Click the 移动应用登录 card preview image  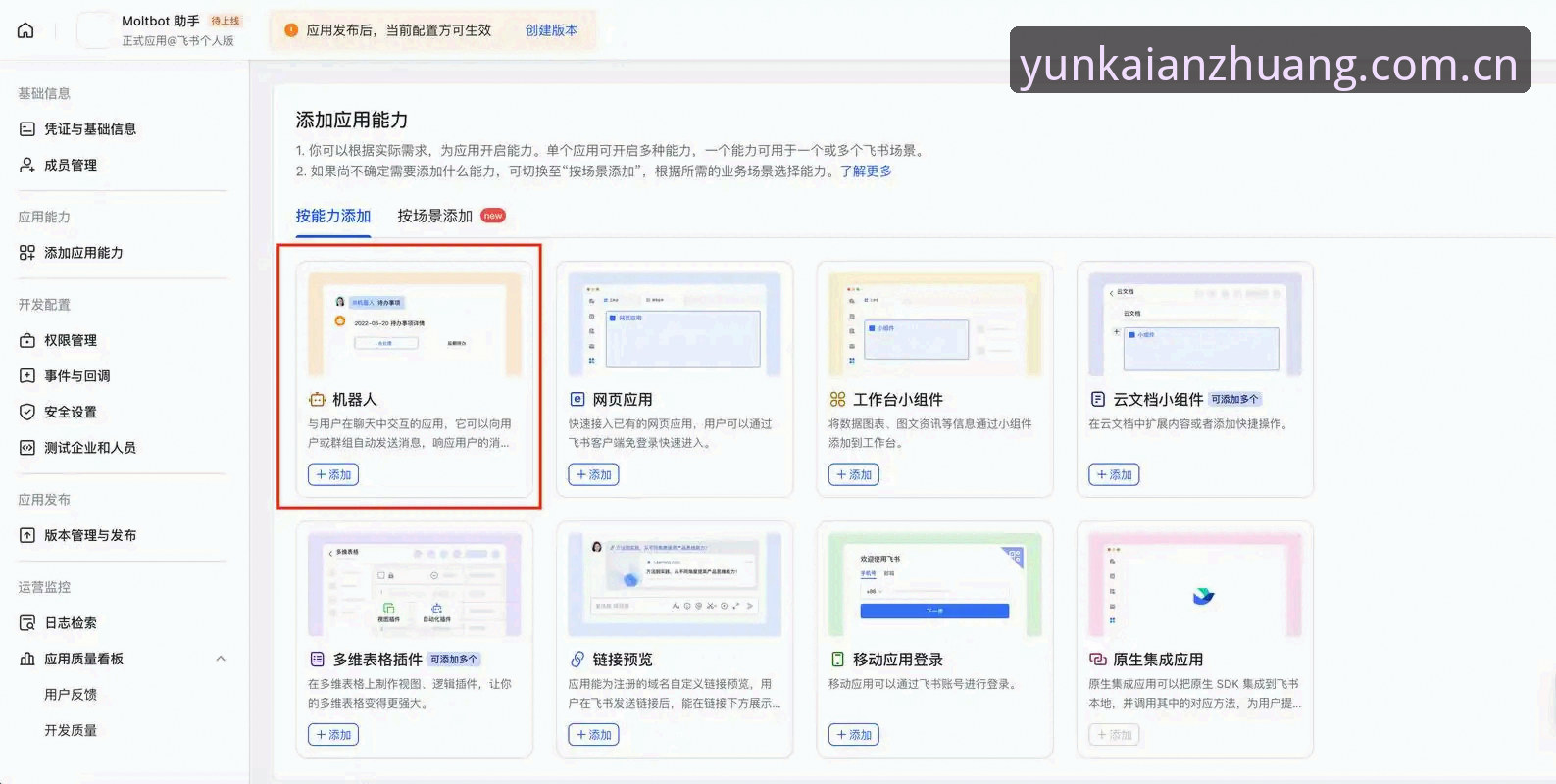(x=935, y=584)
